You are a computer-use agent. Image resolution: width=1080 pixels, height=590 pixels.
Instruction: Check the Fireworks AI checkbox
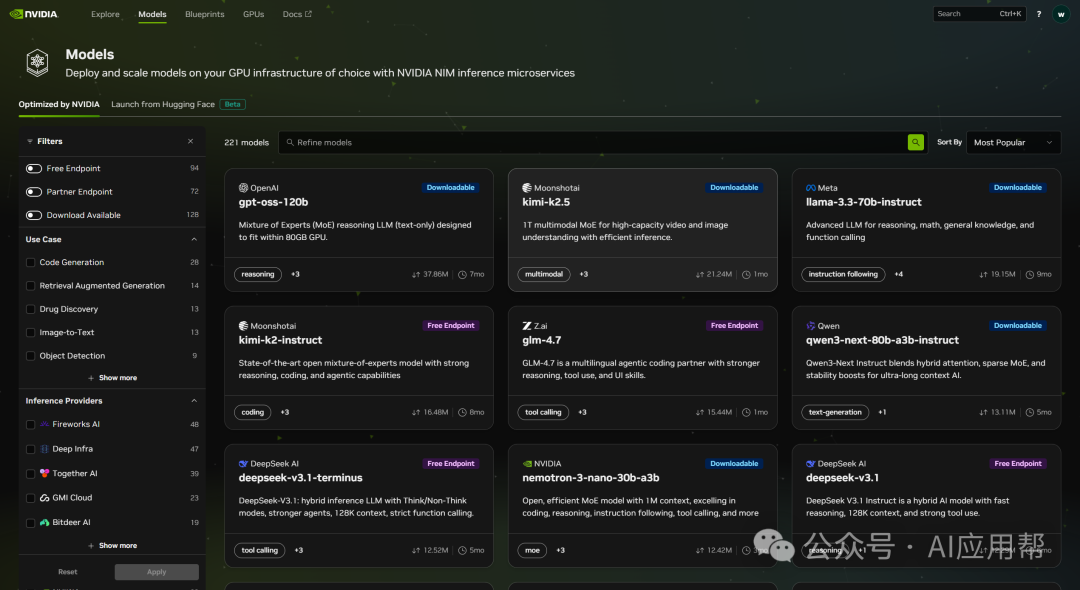point(30,425)
